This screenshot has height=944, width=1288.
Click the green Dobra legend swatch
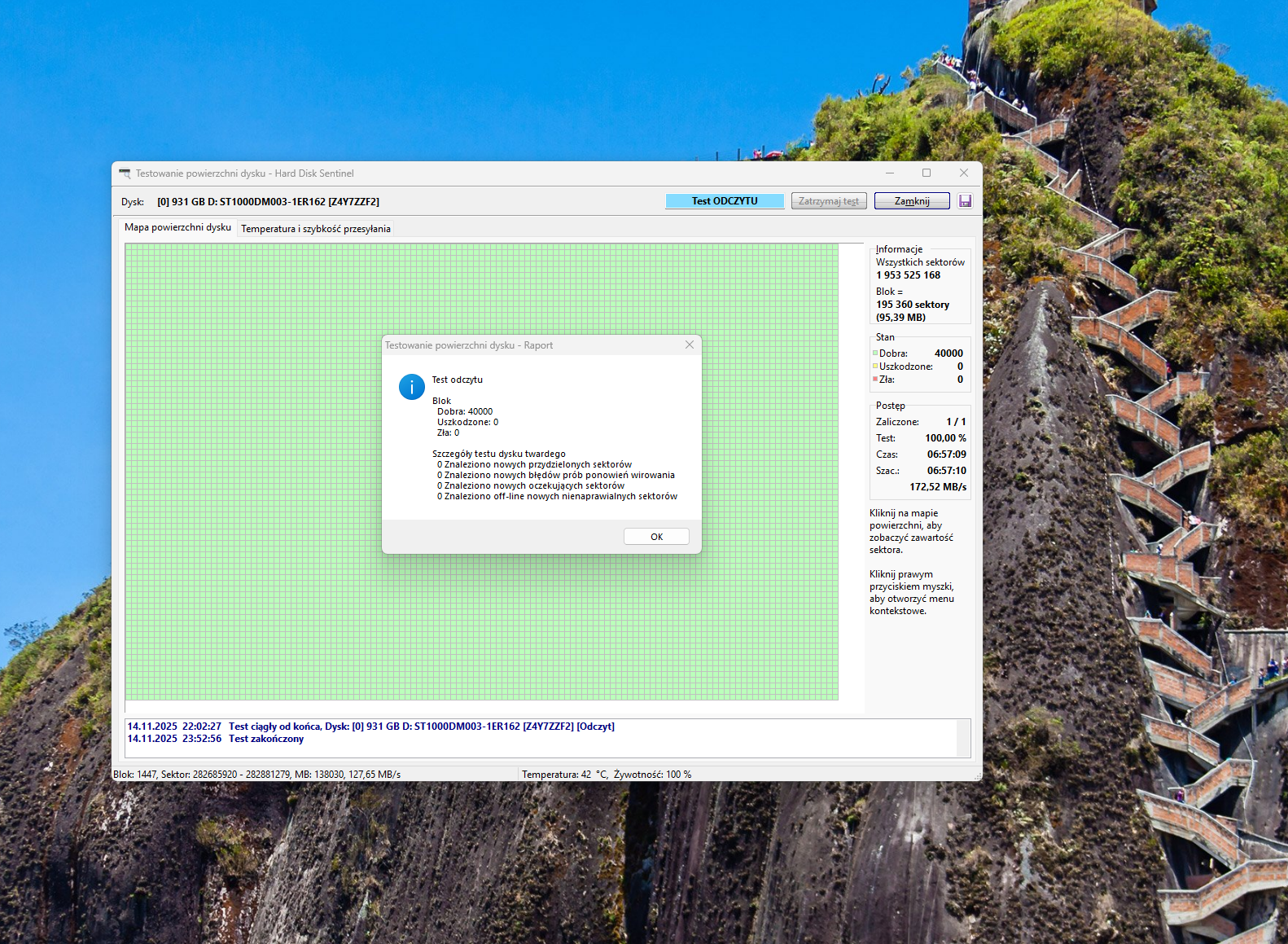tap(875, 353)
